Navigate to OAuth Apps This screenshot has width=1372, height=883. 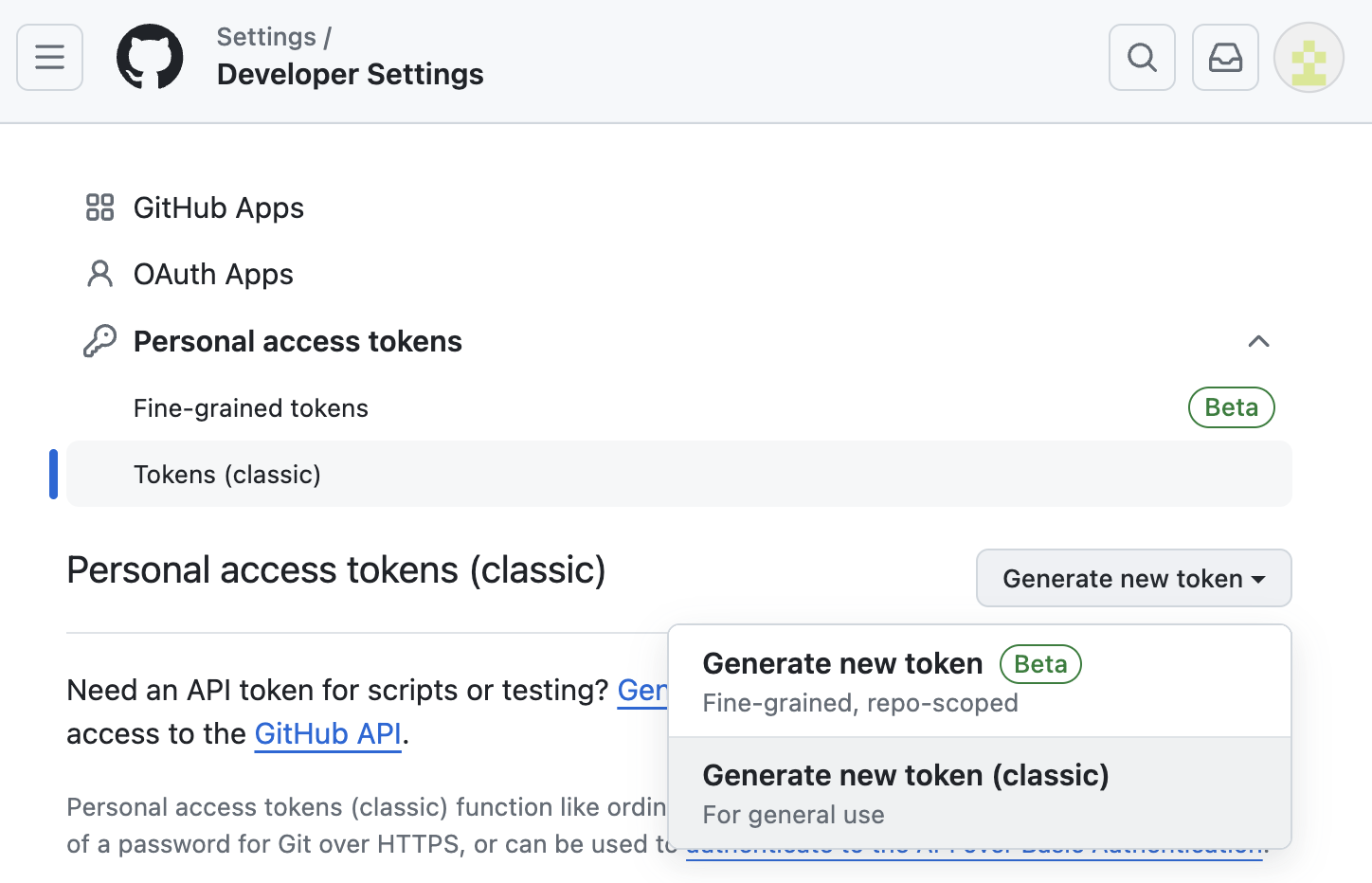coord(213,274)
